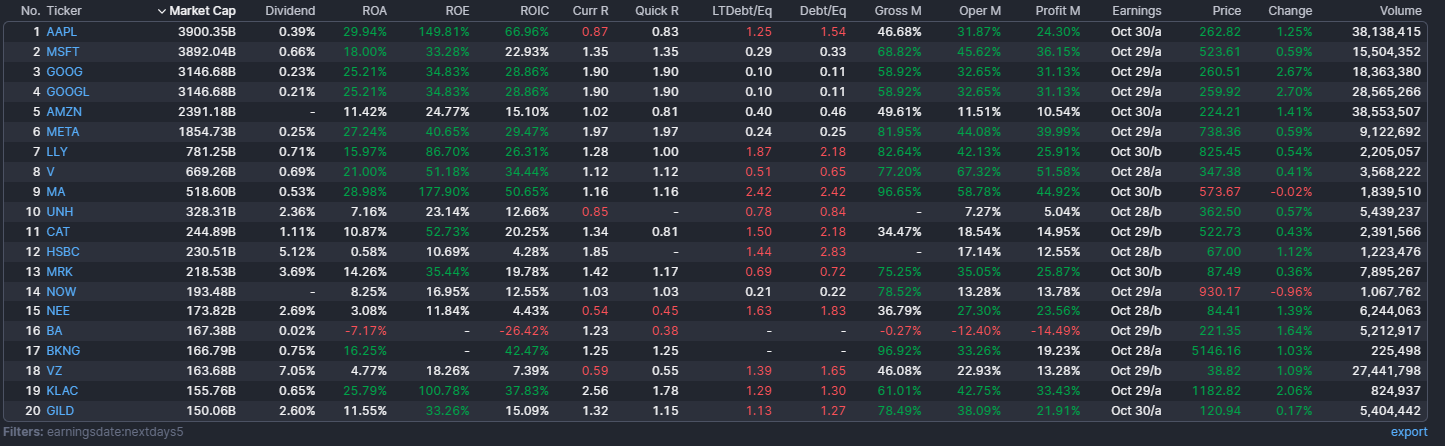Select META profit margin 39.99%
The width and height of the screenshot is (1445, 446).
pos(1059,131)
